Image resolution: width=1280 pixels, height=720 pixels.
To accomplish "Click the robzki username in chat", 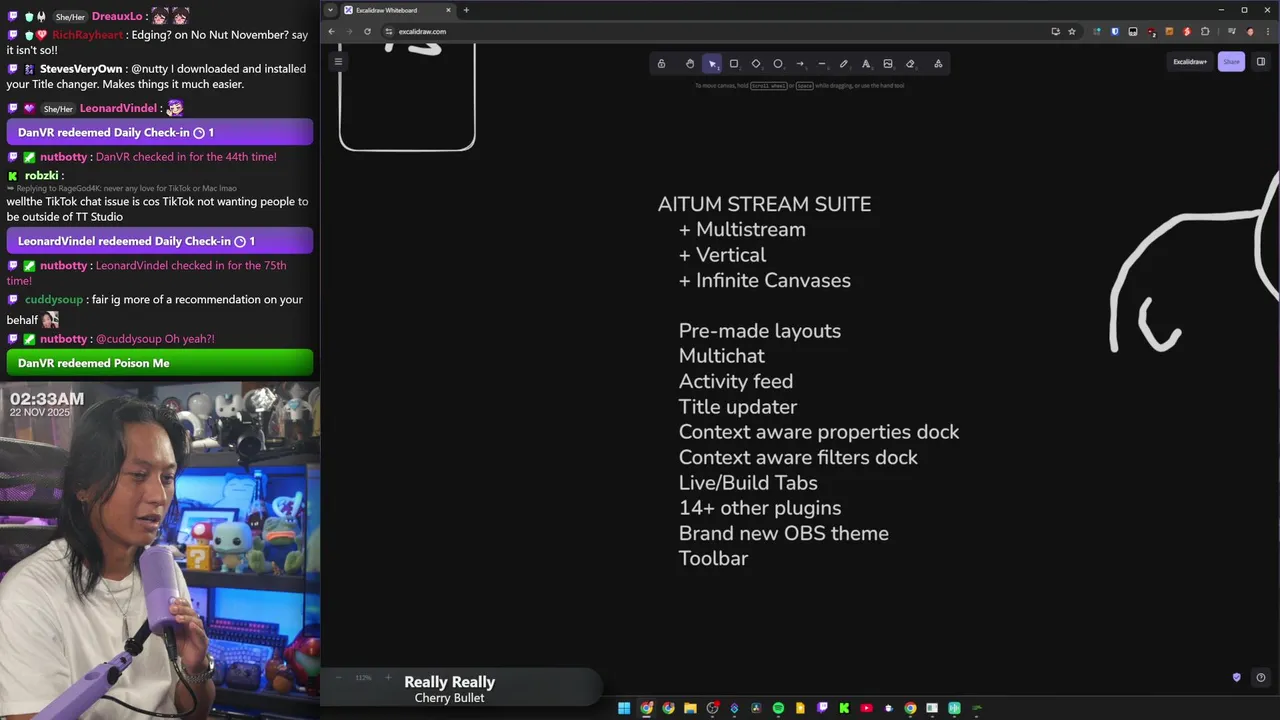I will (x=42, y=176).
